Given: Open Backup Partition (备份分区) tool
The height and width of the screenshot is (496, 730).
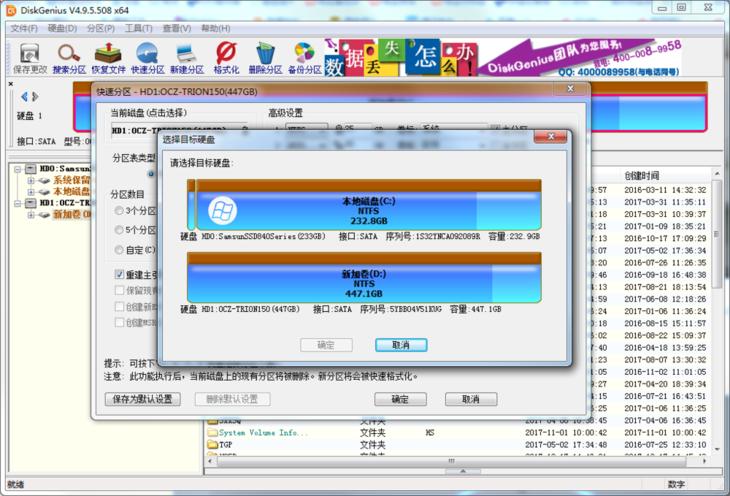Looking at the screenshot, I should [x=304, y=58].
